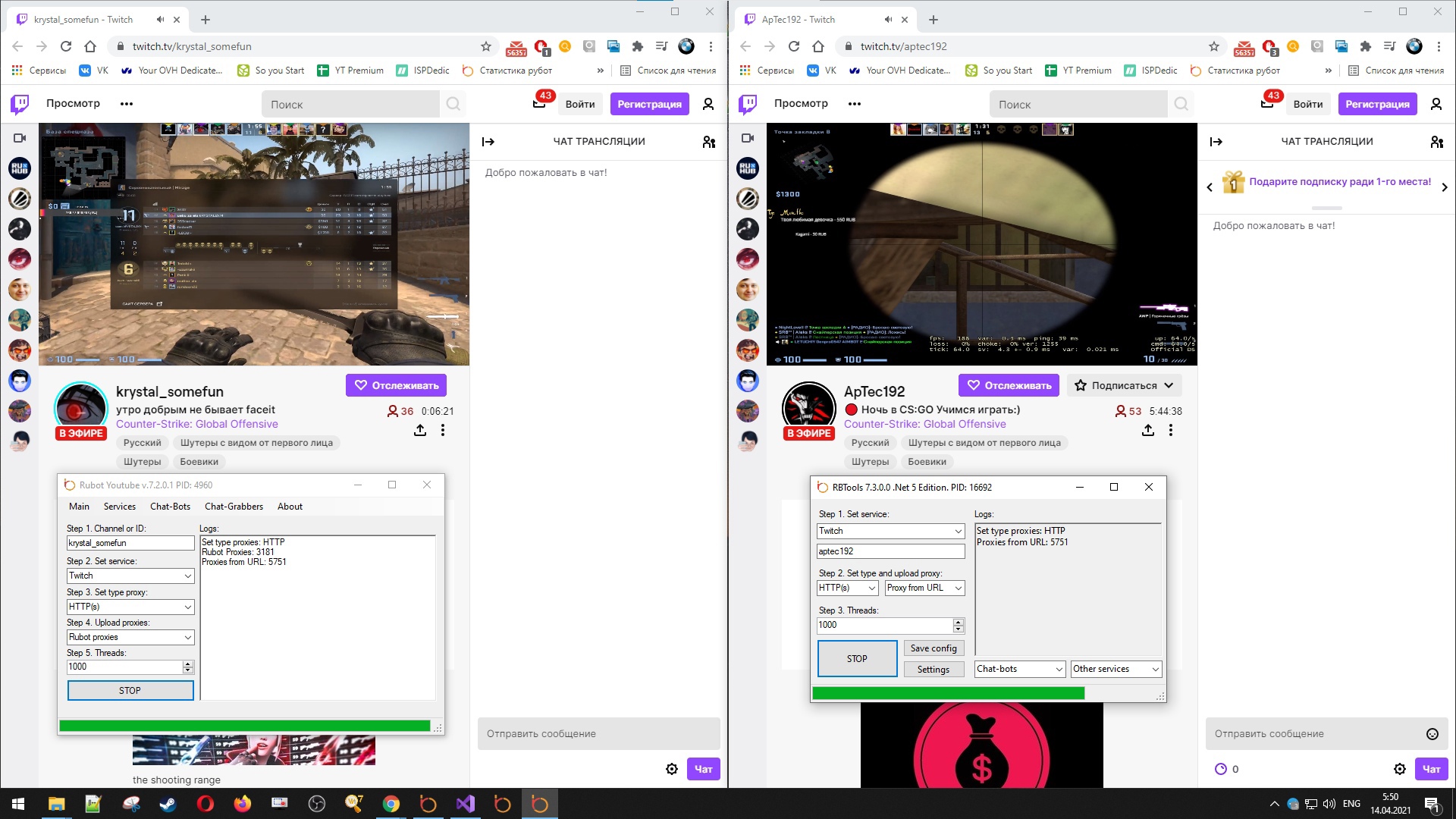This screenshot has height=819, width=1456.
Task: Toggle follow Отслеживать for krystal_somefun
Action: click(x=396, y=385)
